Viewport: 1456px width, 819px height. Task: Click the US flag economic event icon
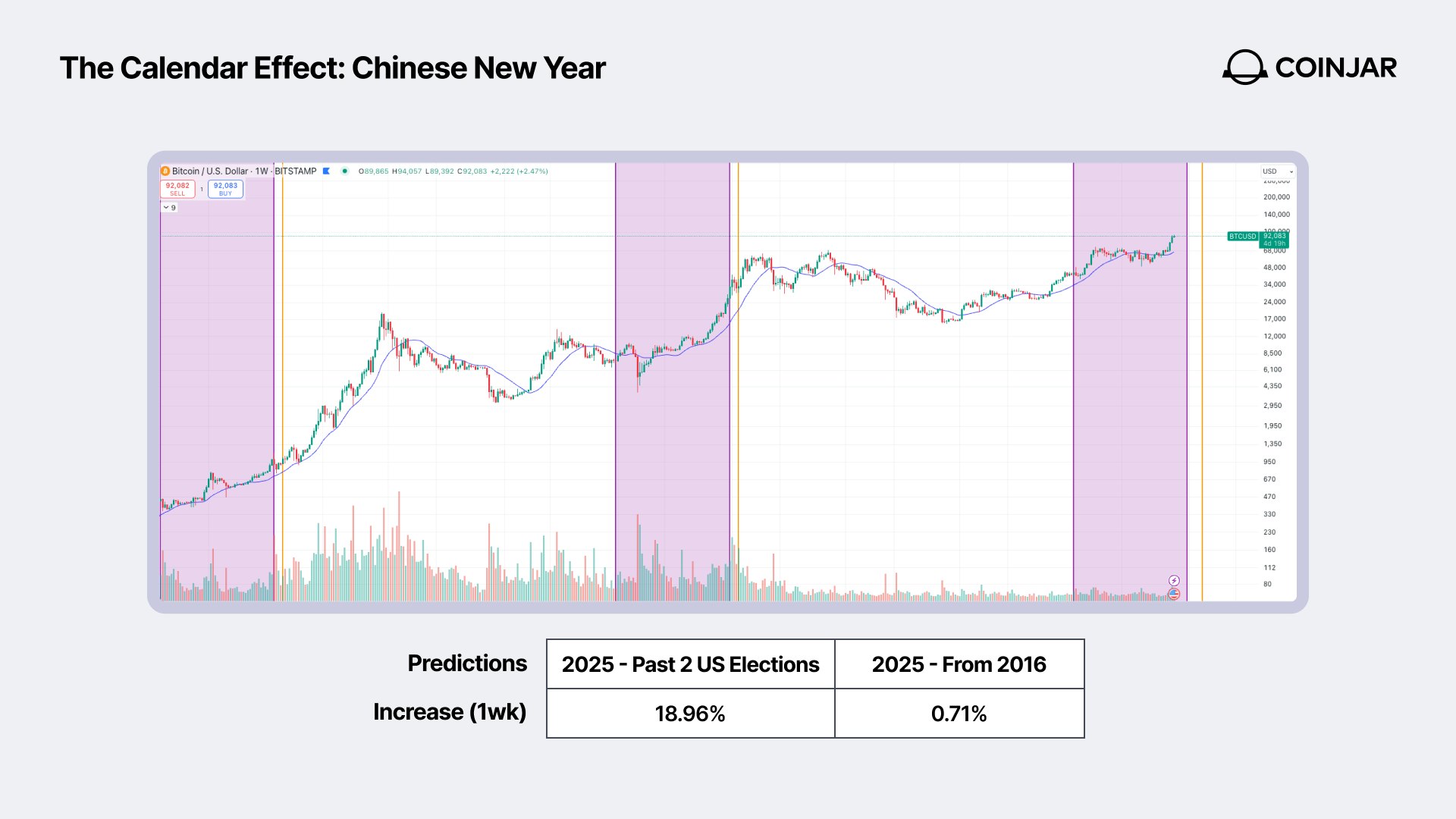tap(1174, 595)
